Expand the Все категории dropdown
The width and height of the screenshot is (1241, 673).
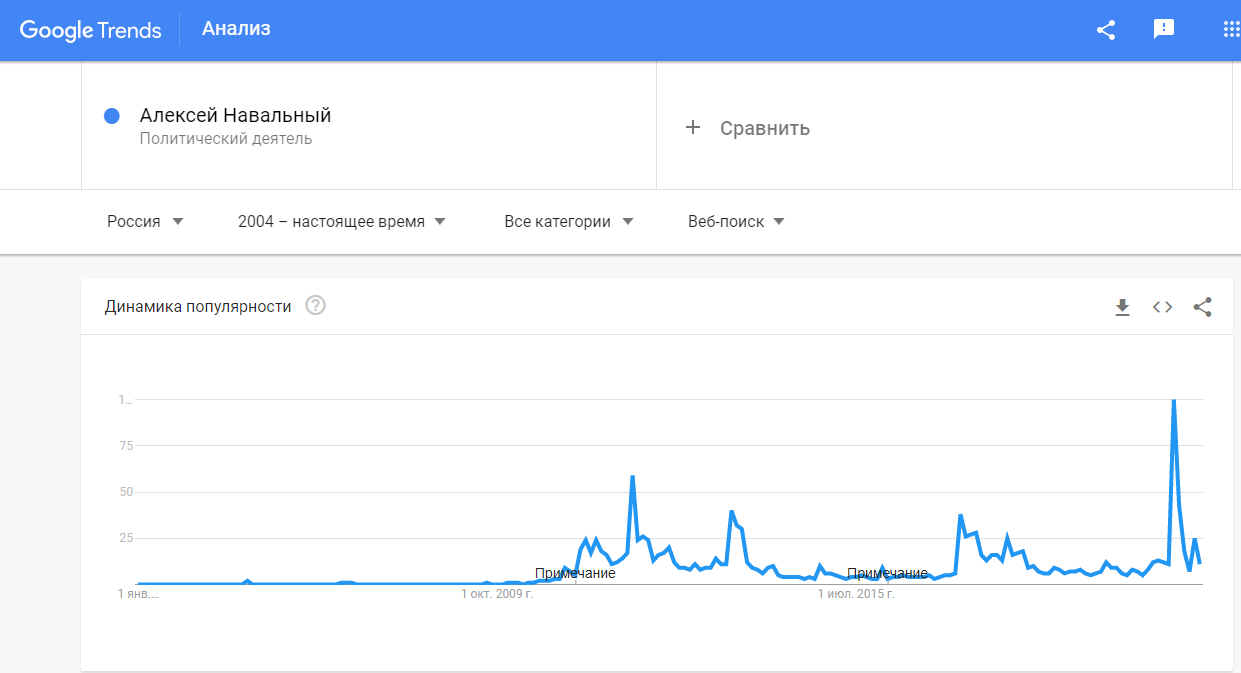569,222
